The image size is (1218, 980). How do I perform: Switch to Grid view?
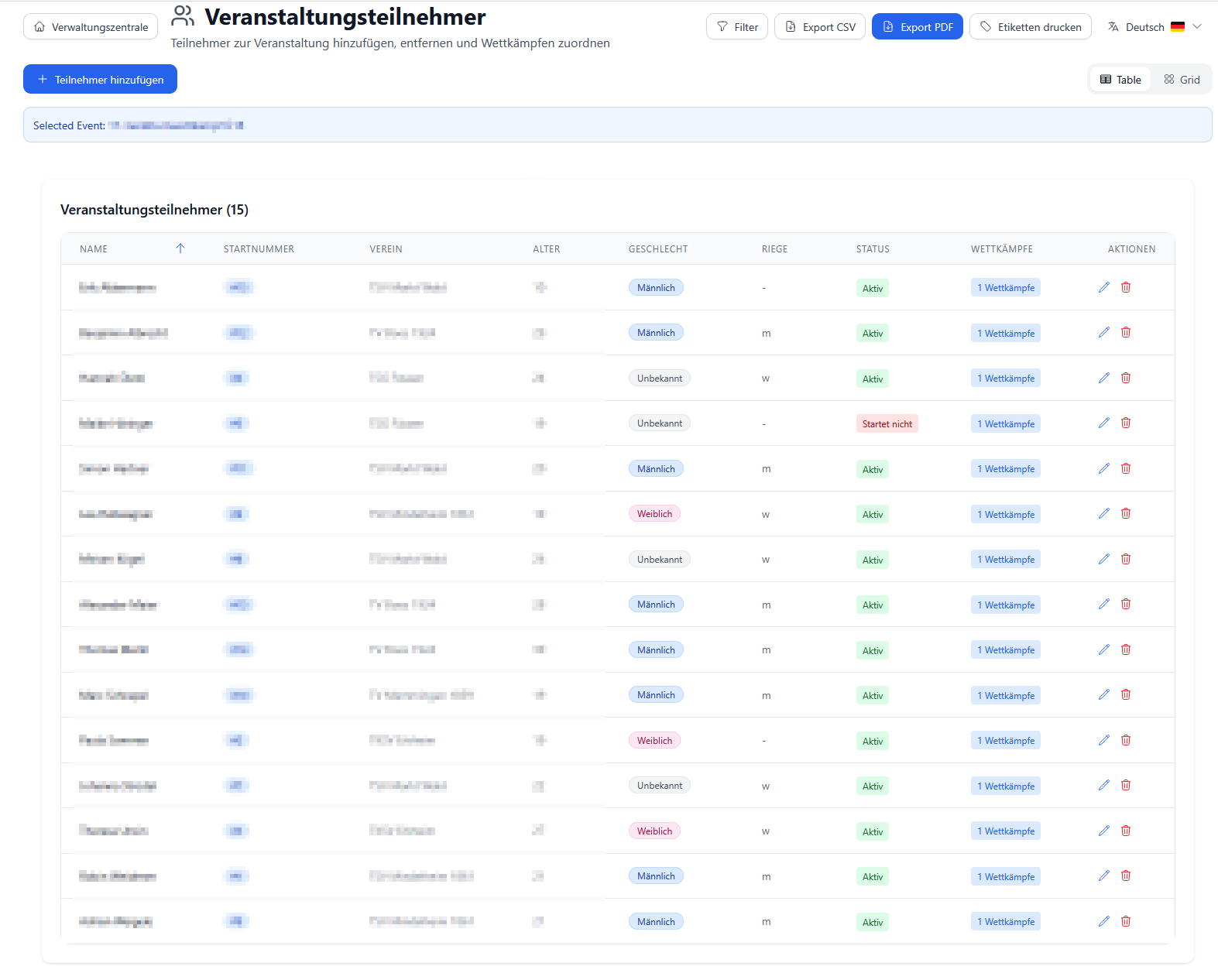click(1182, 79)
